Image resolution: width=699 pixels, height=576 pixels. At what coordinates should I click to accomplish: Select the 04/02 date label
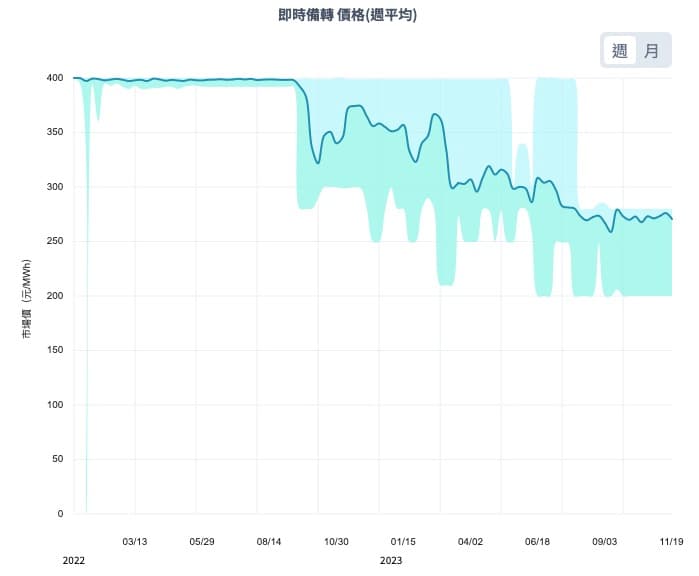tap(470, 541)
